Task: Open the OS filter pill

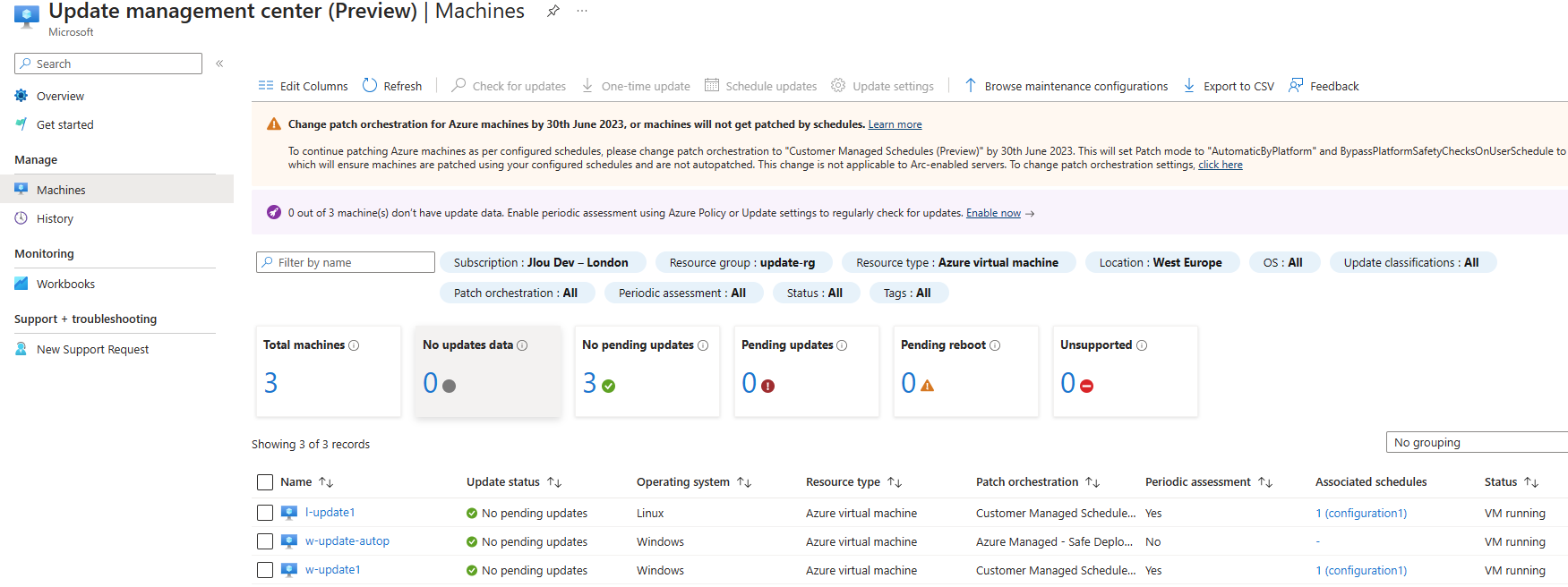Action: click(1283, 262)
